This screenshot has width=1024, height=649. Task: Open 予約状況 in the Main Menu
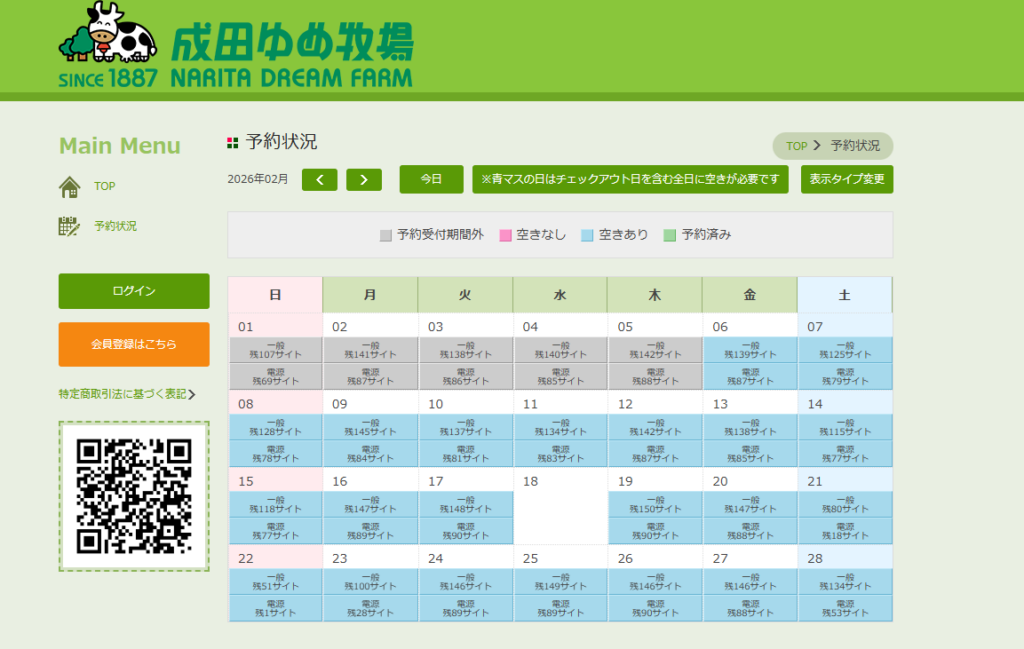[115, 226]
